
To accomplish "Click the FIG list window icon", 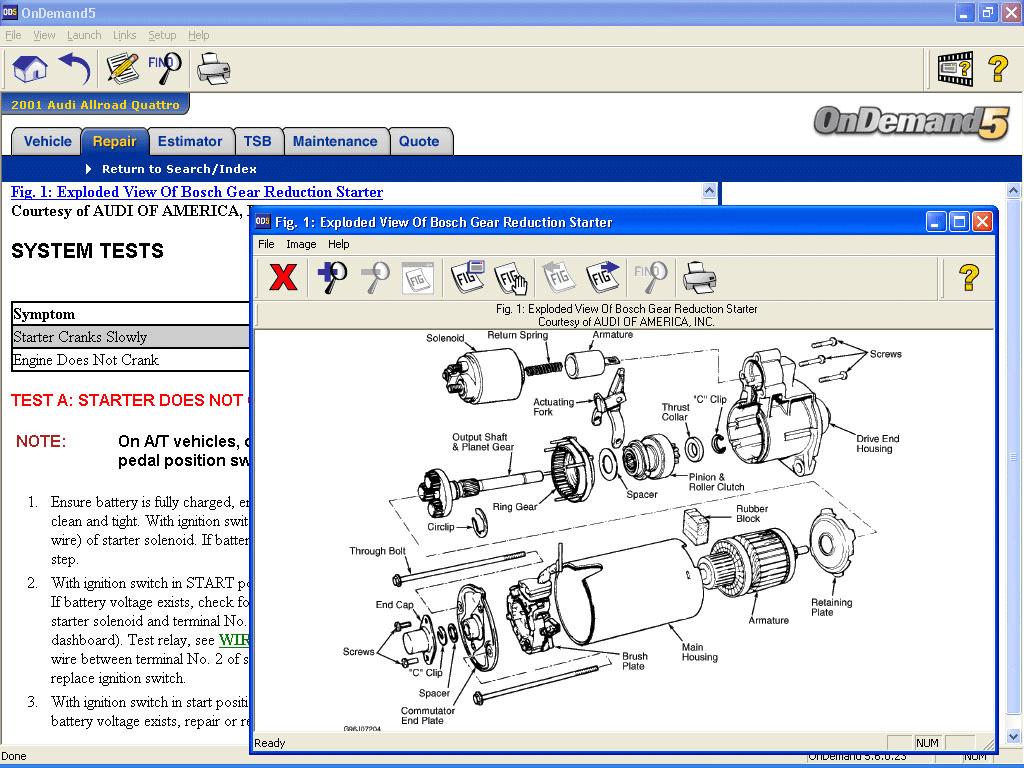I will (x=468, y=278).
